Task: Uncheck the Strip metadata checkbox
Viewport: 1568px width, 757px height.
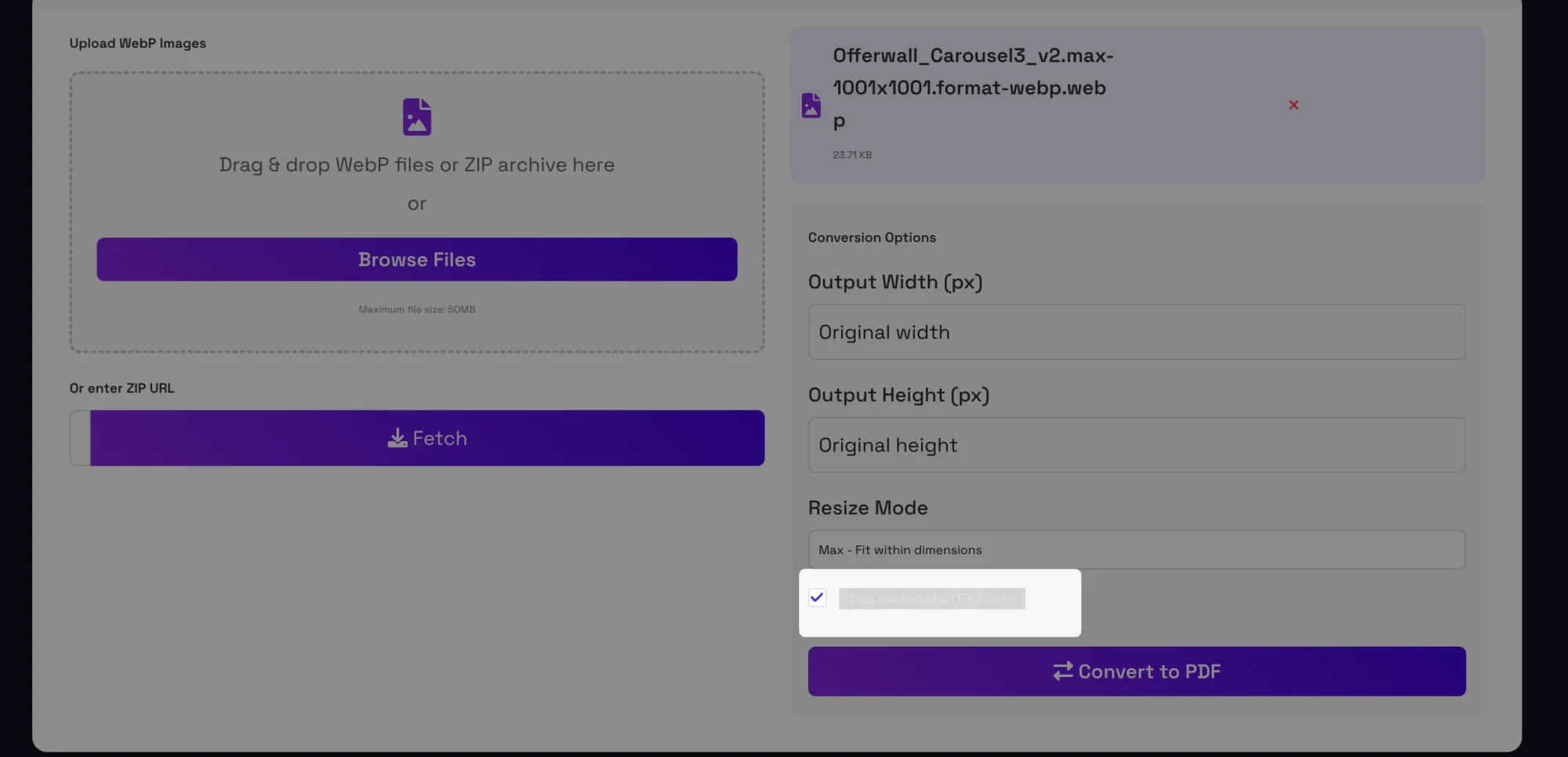Action: 817,598
